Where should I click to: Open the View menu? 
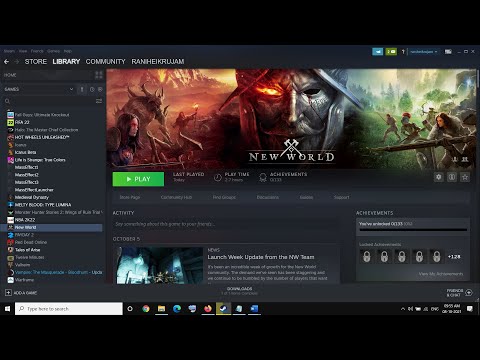point(23,51)
